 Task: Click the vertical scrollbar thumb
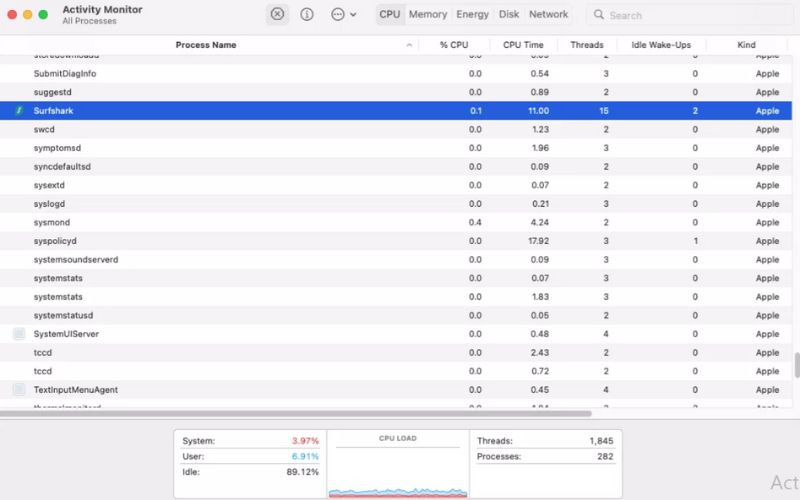(x=796, y=364)
